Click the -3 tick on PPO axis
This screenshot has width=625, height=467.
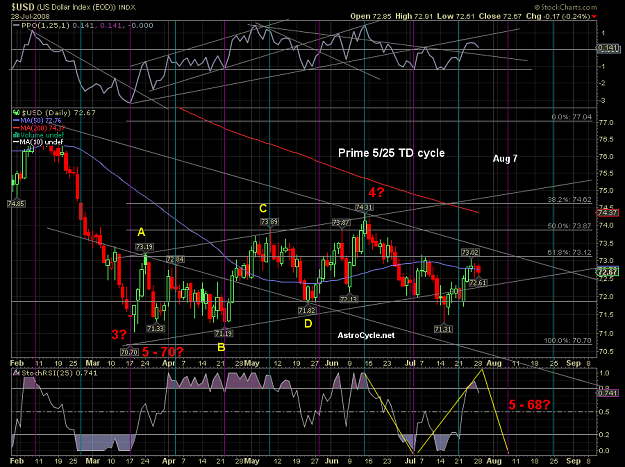[603, 101]
